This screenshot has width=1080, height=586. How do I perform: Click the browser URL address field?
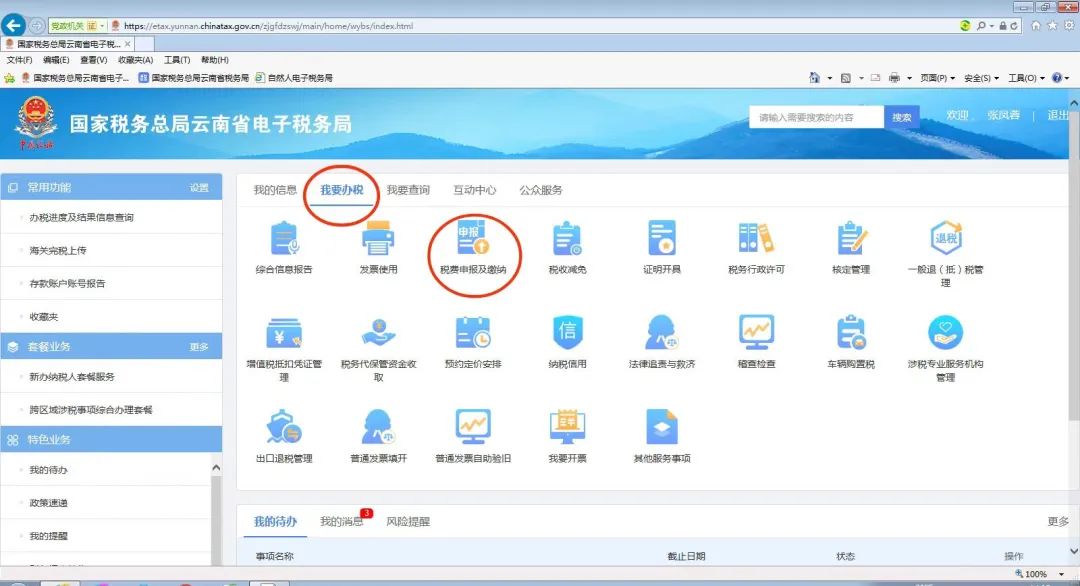[537, 25]
